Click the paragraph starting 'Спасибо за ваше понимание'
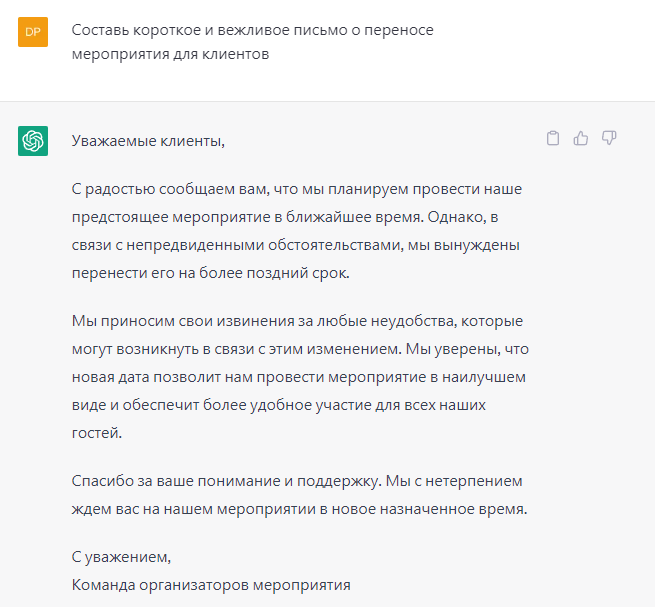The width and height of the screenshot is (655, 607). pos(300,495)
